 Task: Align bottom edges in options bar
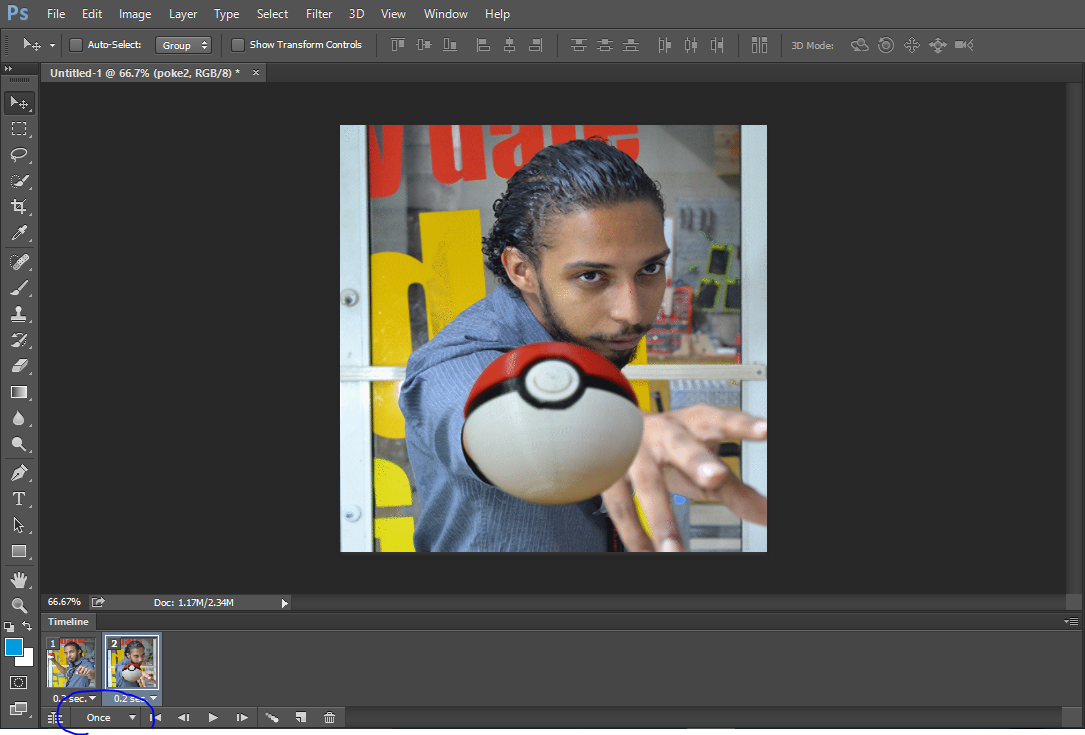pos(450,45)
